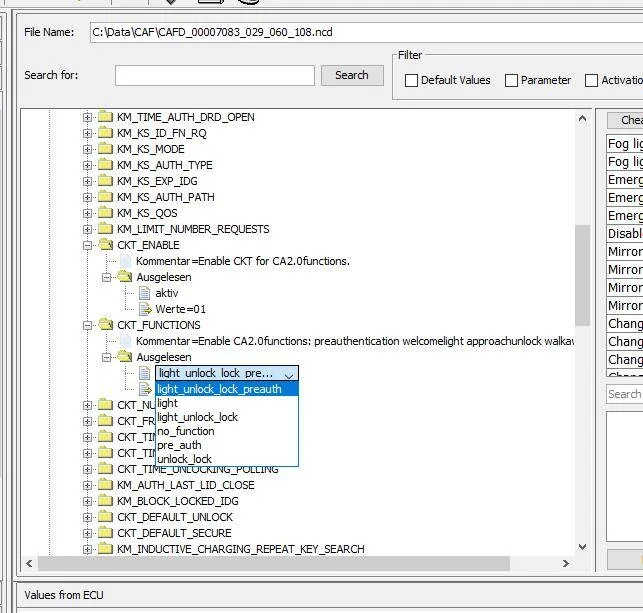This screenshot has height=613, width=643.
Task: Click the document icon beside the light_unlock combo box
Action: (x=144, y=373)
